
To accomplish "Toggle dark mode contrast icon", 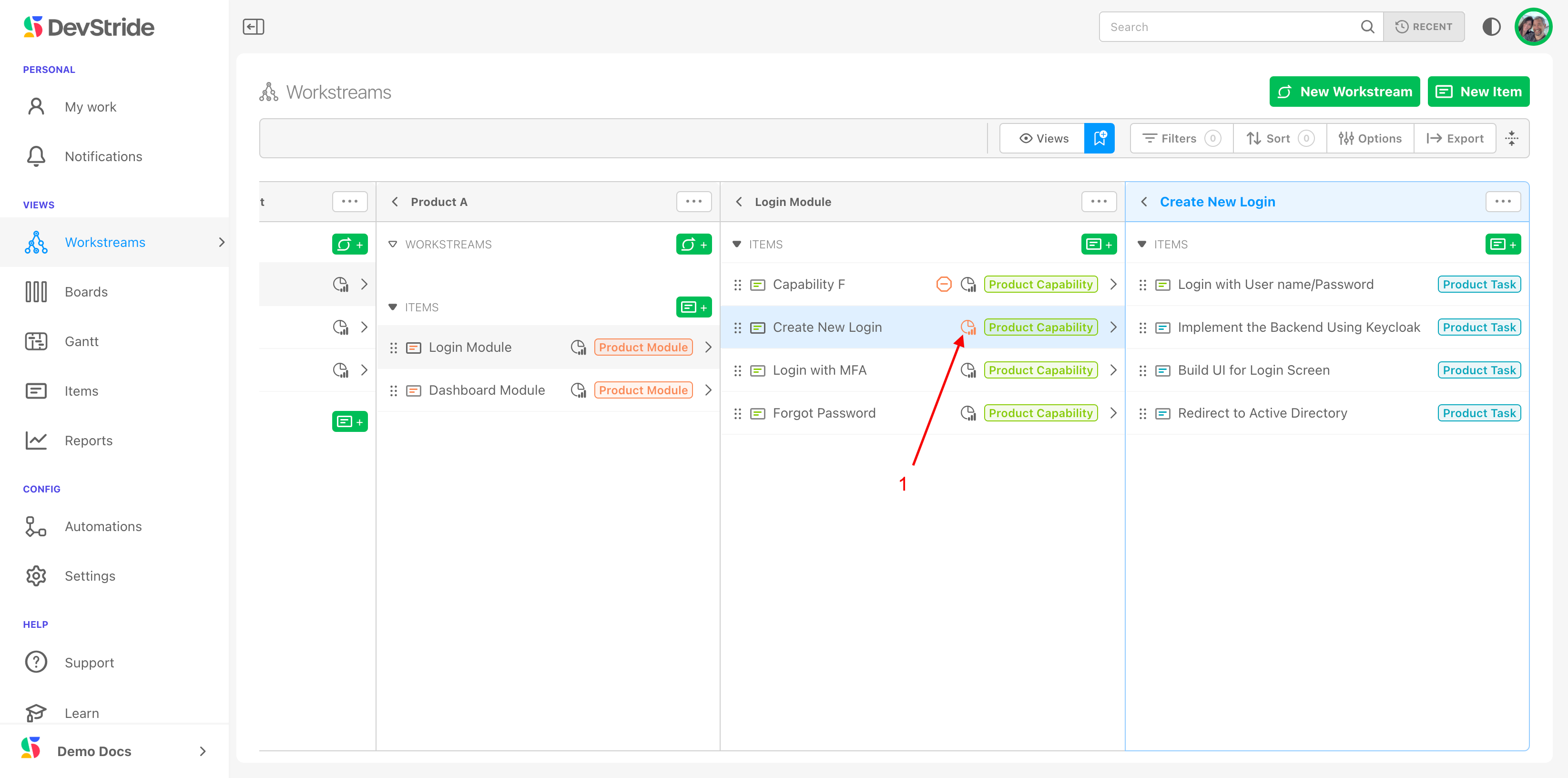I will [x=1491, y=27].
